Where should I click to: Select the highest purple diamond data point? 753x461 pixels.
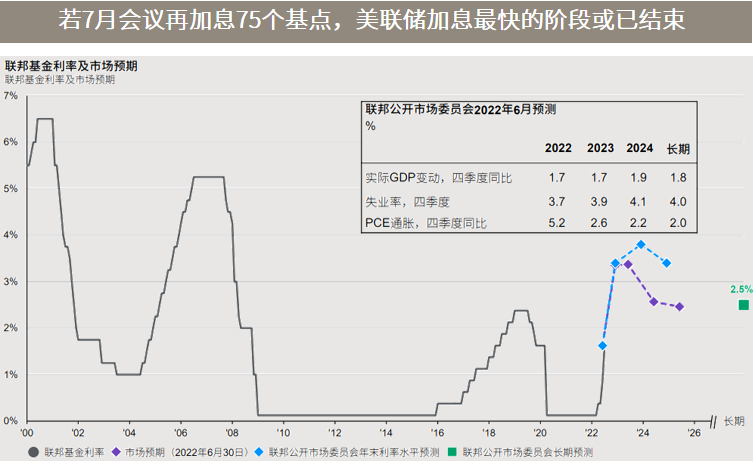[x=628, y=265]
